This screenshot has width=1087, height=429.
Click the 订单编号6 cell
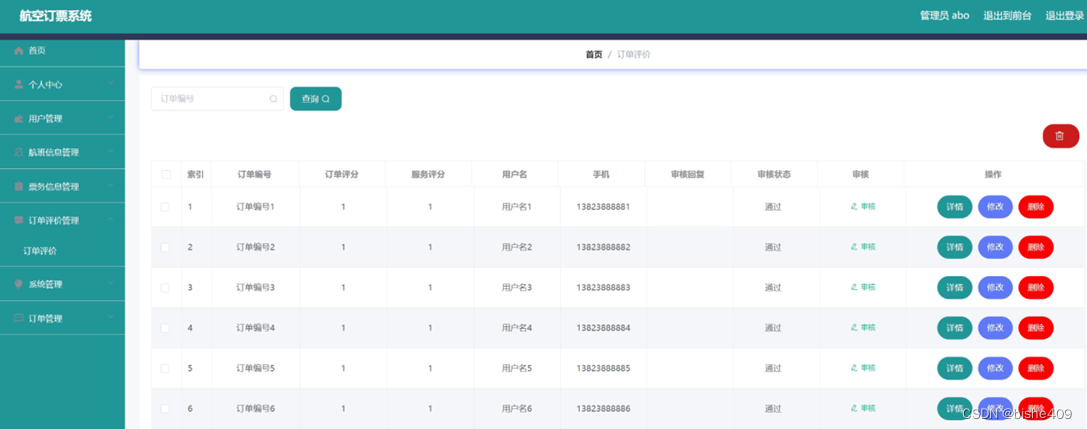256,409
